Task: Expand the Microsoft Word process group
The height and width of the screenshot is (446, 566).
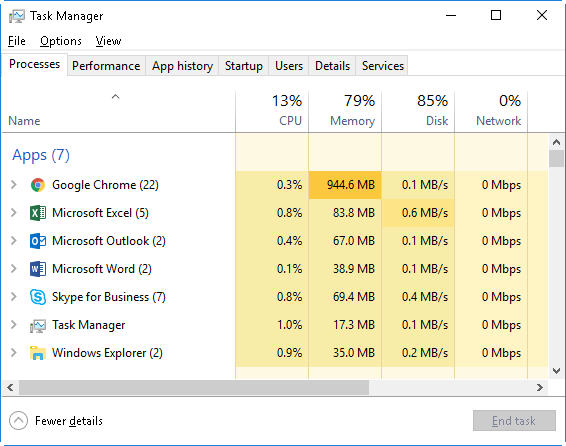Action: tap(14, 268)
